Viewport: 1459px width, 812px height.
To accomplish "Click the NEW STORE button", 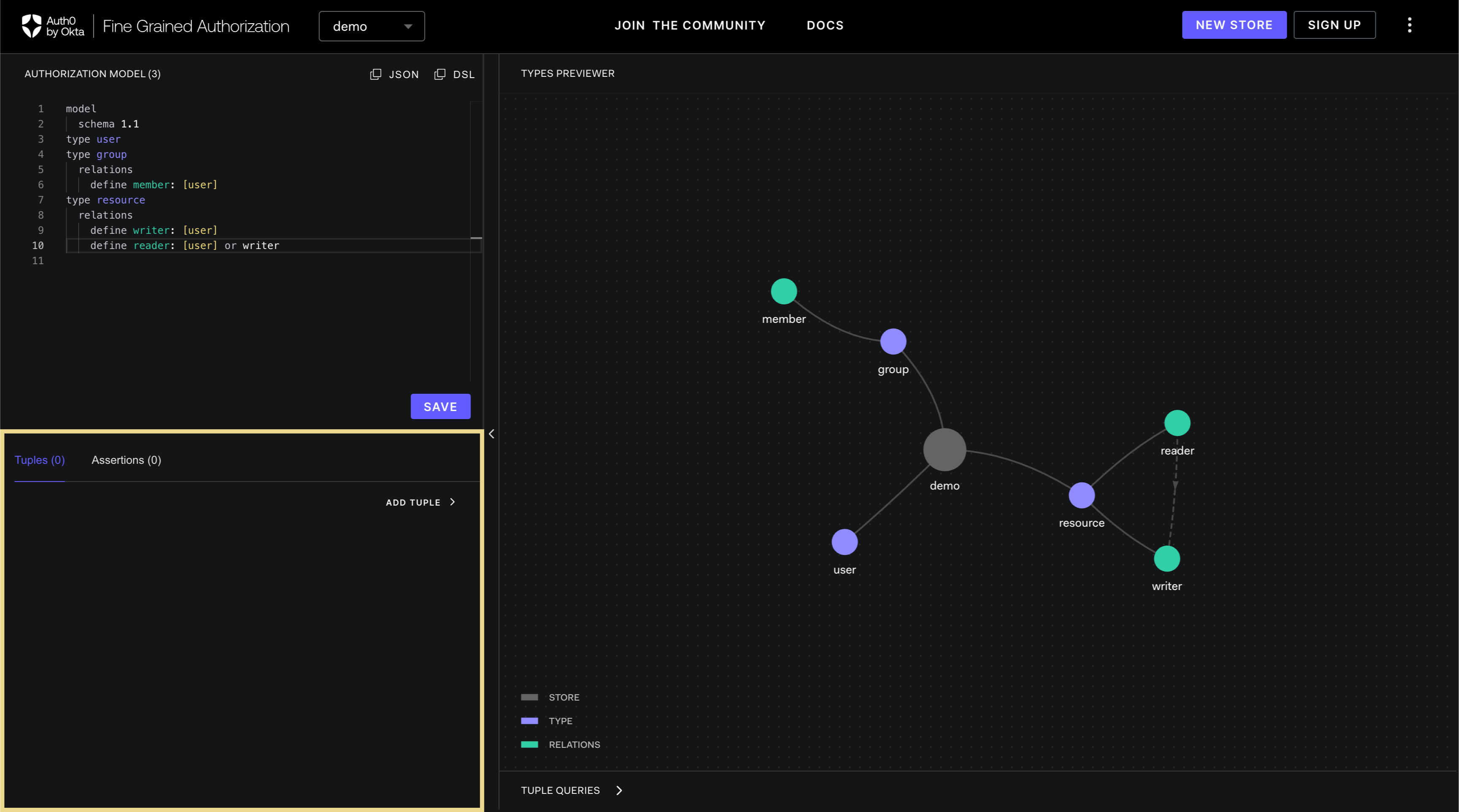I will coord(1234,25).
